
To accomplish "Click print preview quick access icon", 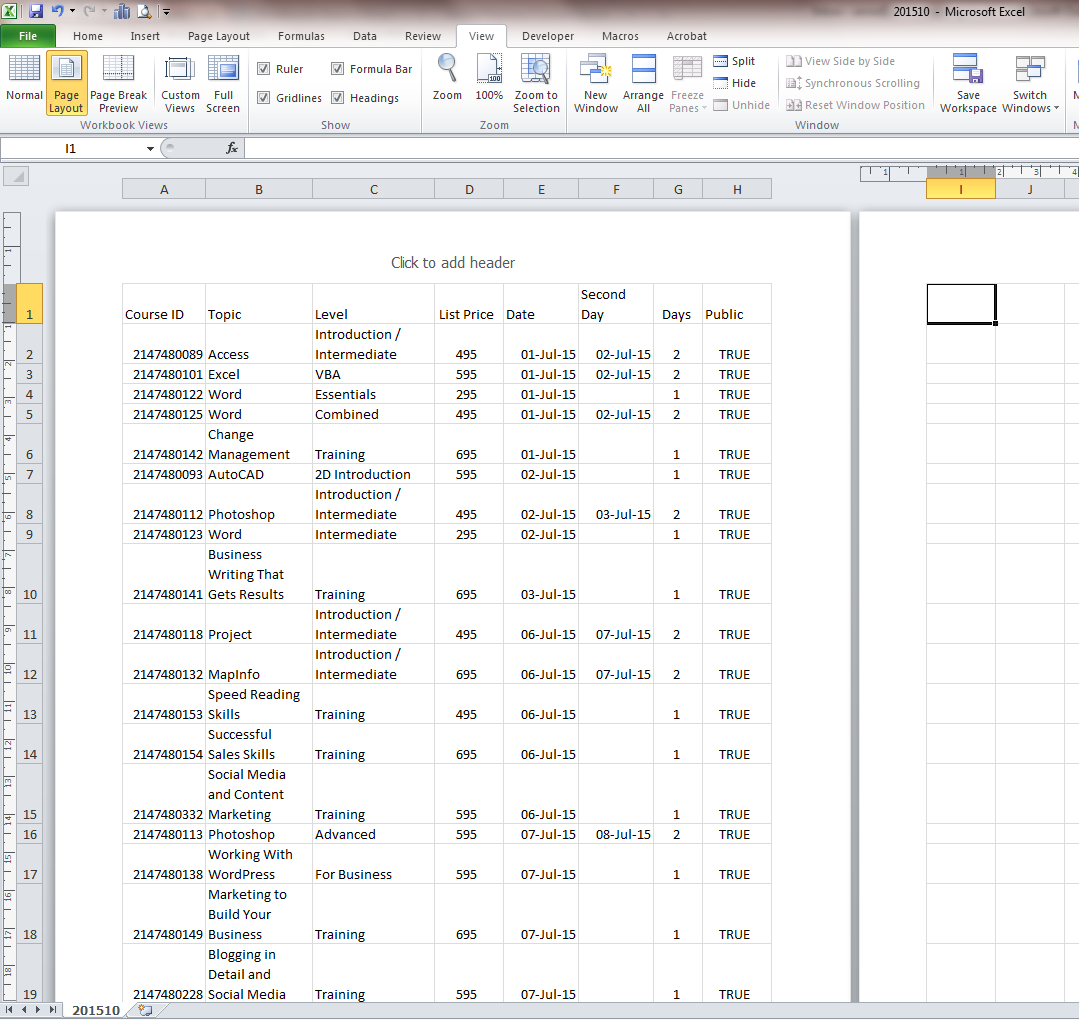I will (144, 11).
